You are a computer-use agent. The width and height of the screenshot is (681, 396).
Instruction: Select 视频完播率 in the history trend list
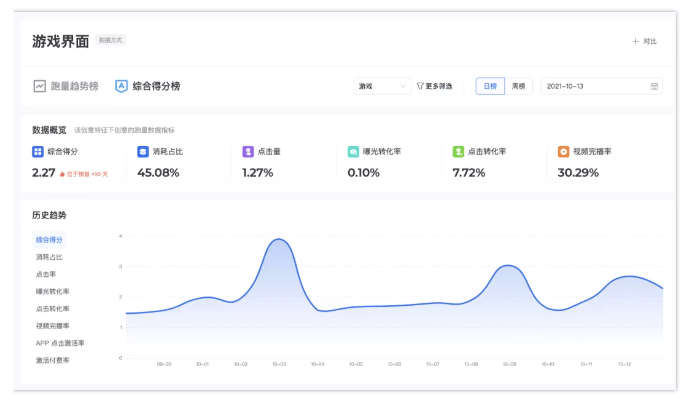point(53,326)
